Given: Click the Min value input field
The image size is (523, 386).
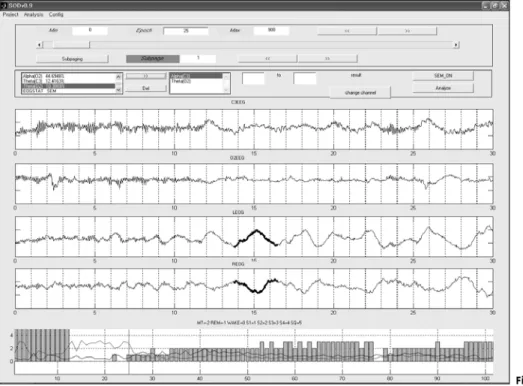Looking at the screenshot, I should point(90,31).
